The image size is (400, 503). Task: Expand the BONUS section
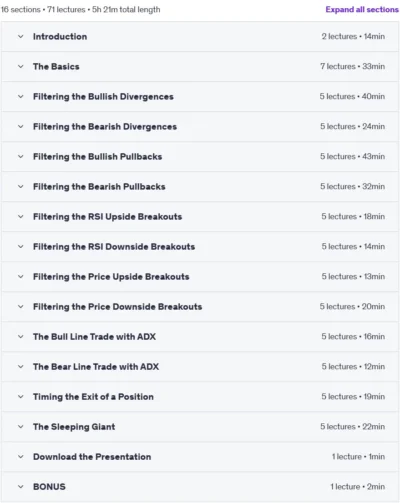point(200,487)
